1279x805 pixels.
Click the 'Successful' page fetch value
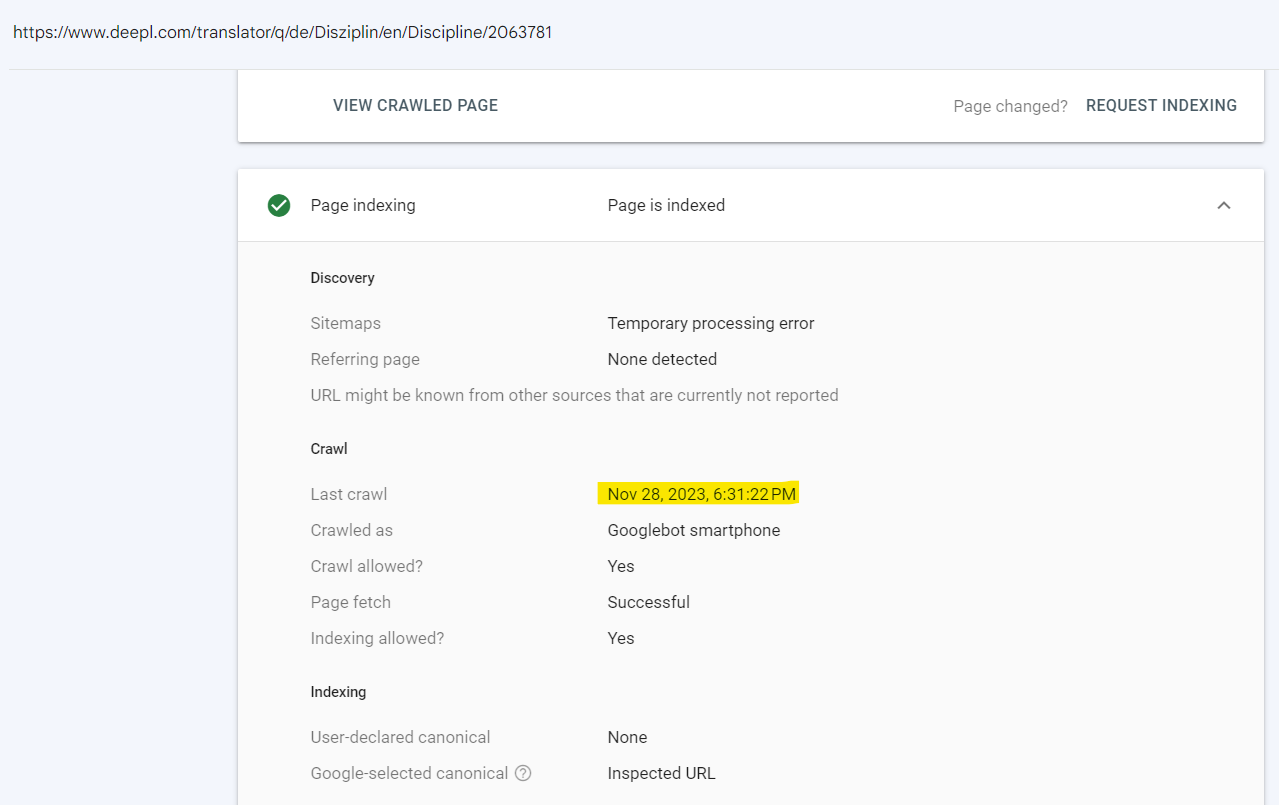click(x=648, y=602)
